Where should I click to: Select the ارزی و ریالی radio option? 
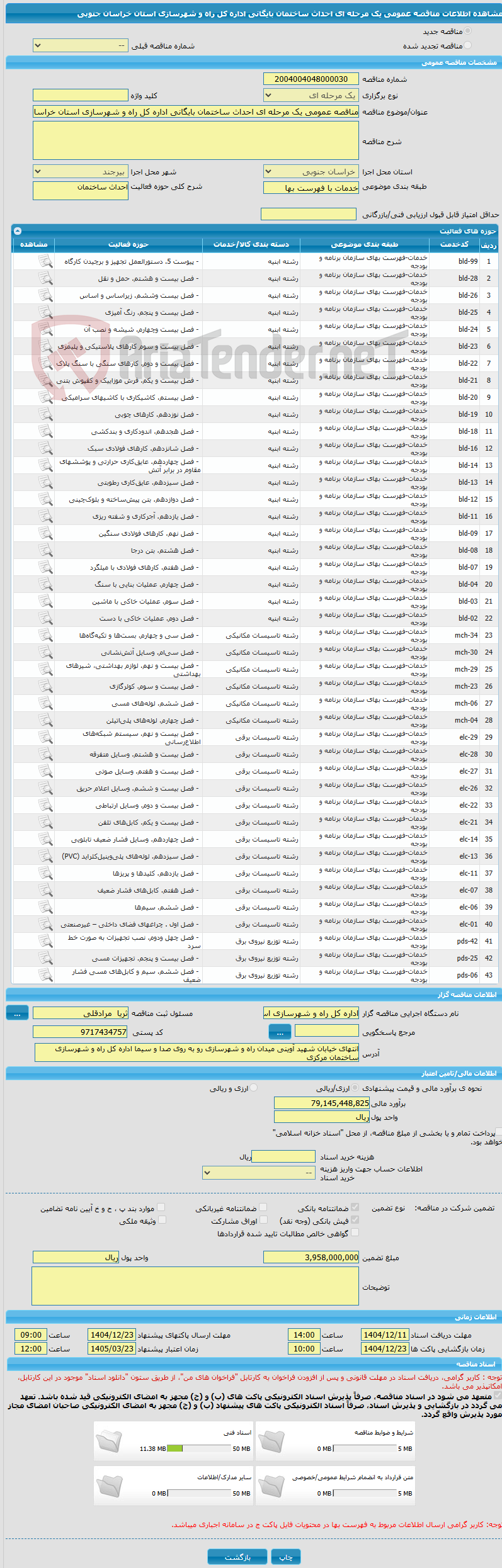(253, 1088)
